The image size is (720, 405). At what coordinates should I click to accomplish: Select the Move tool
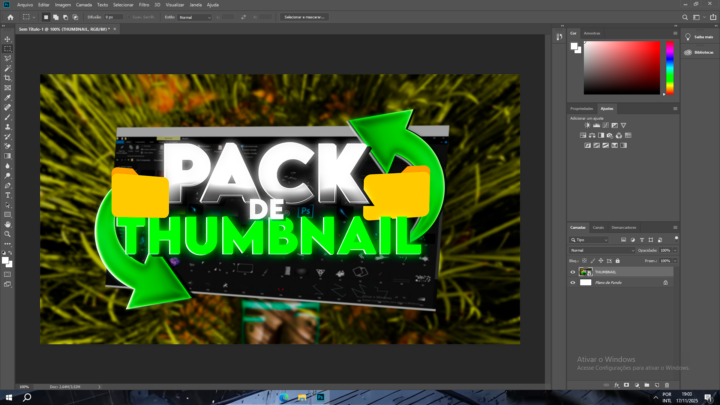pos(8,39)
